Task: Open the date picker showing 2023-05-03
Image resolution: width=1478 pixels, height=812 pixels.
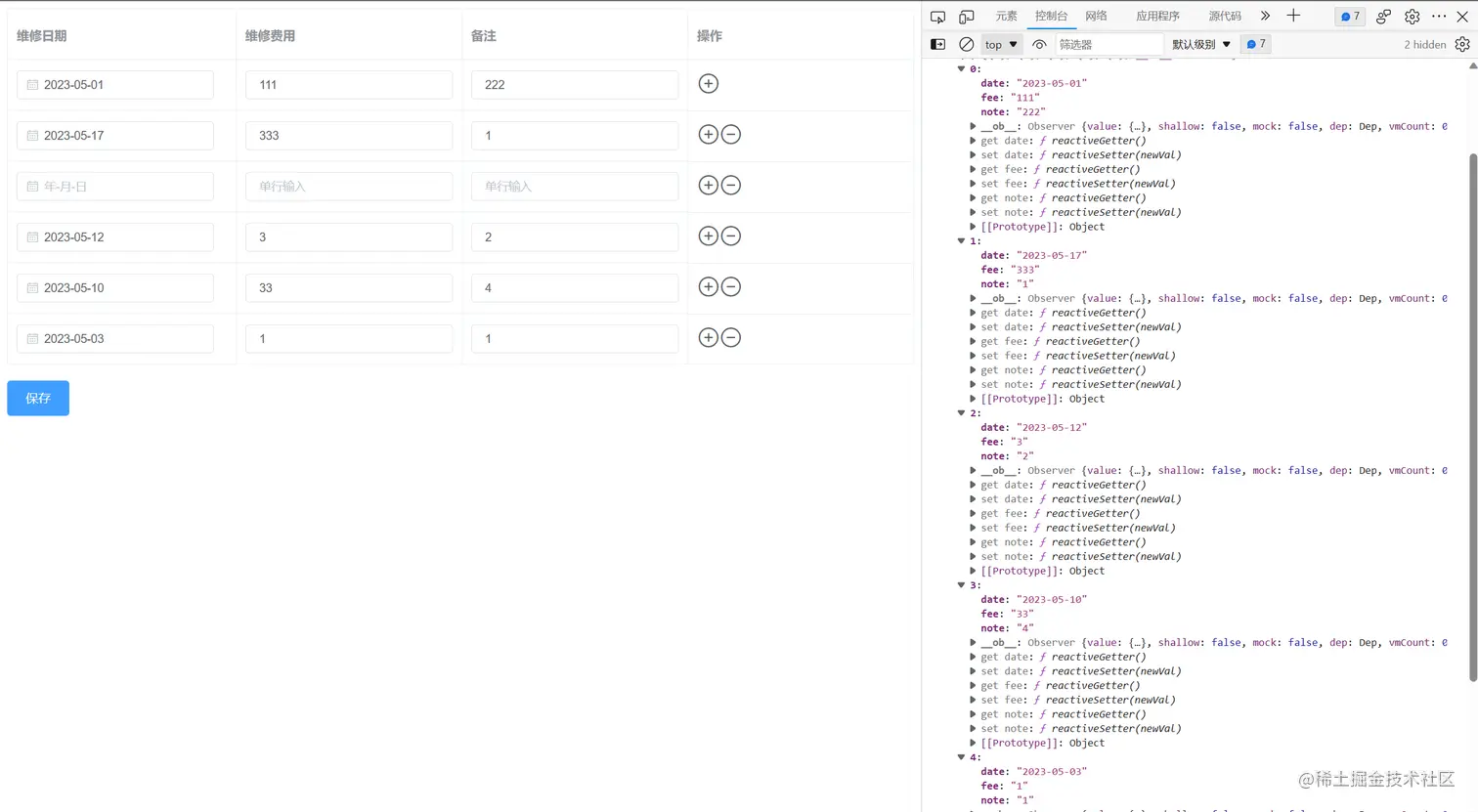Action: (115, 338)
